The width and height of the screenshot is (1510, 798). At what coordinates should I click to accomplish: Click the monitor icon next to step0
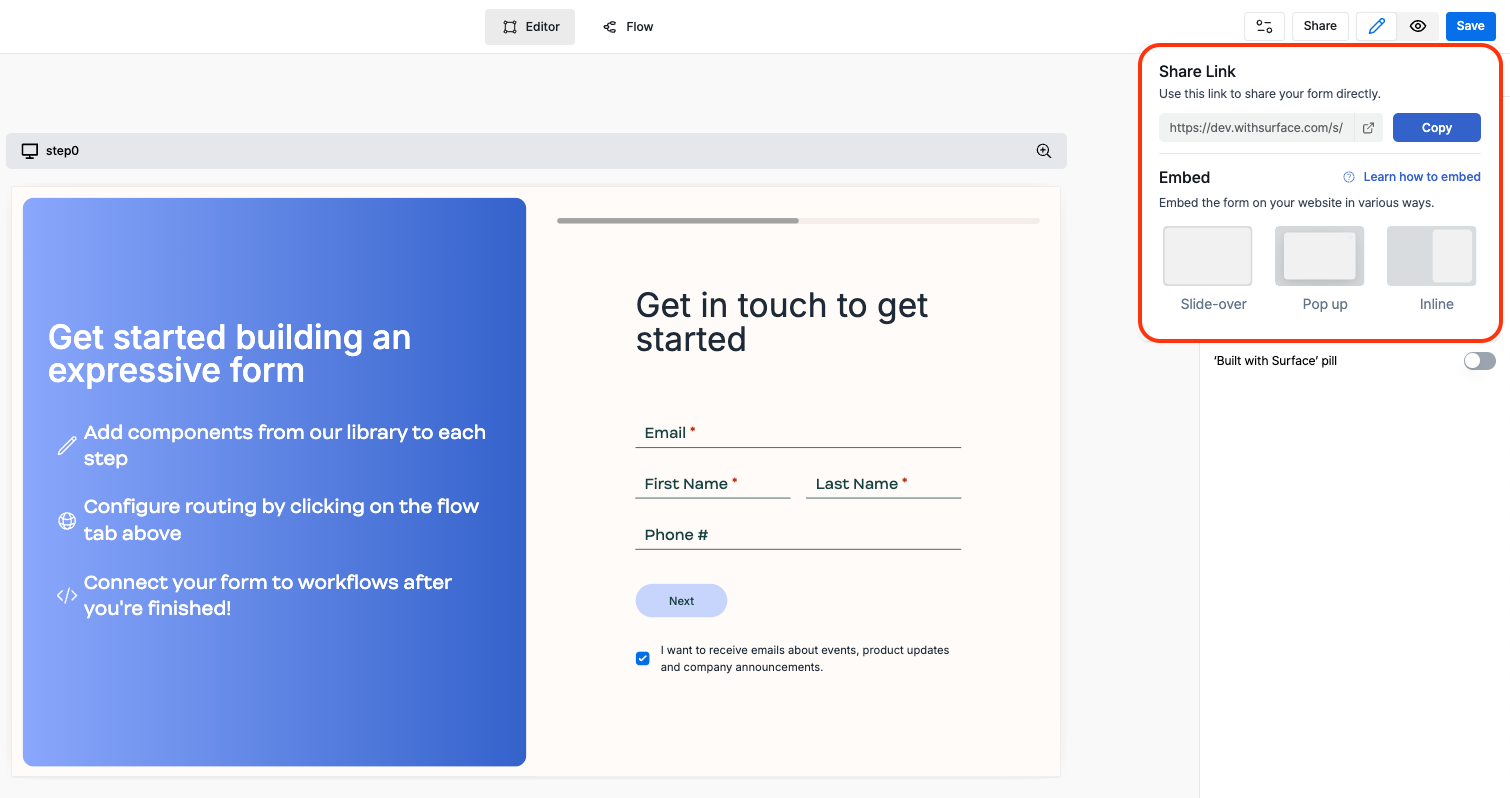(x=28, y=150)
